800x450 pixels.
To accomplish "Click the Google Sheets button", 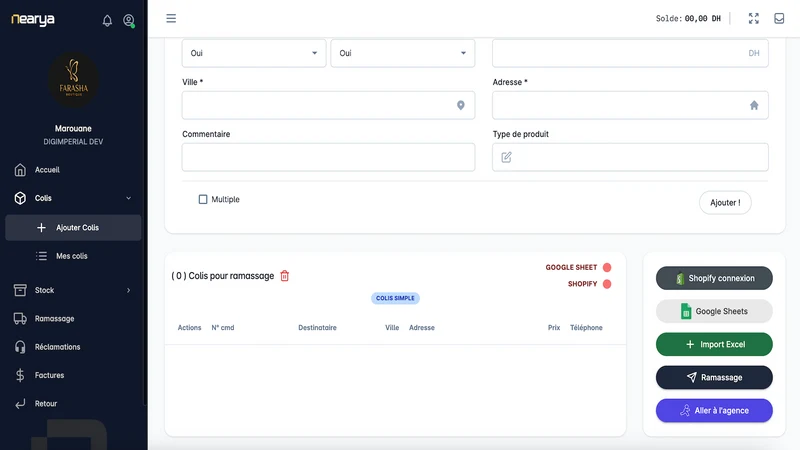I will click(x=714, y=311).
